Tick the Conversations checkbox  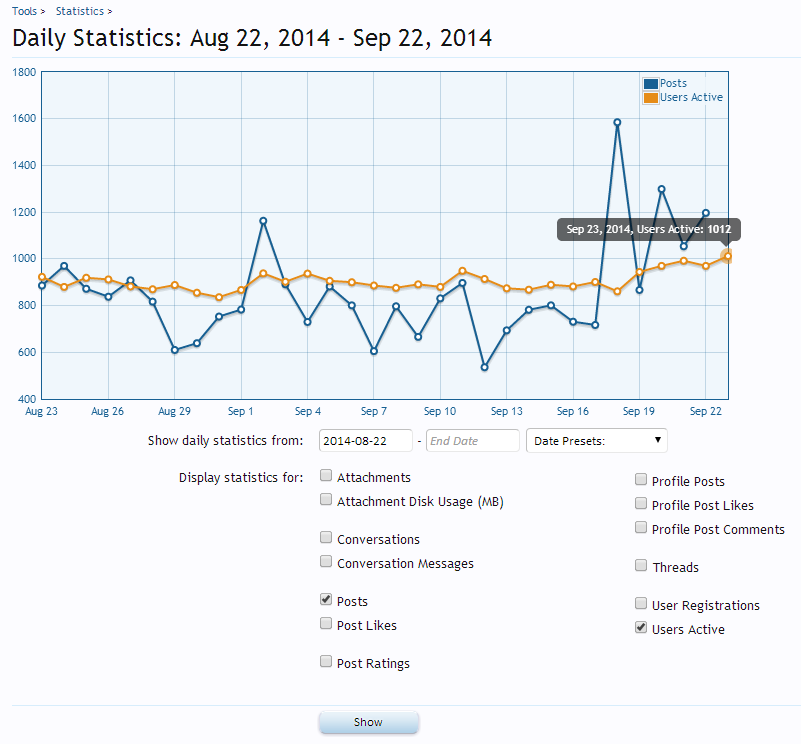coord(326,538)
